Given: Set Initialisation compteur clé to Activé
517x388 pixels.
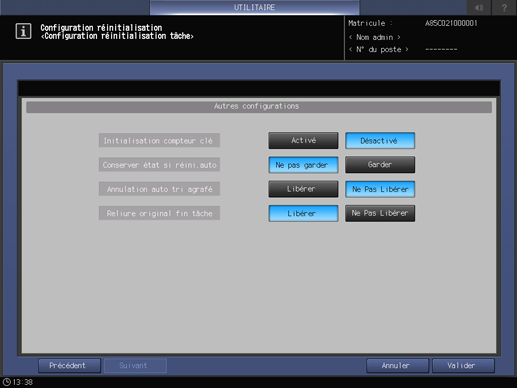Looking at the screenshot, I should pyautogui.click(x=303, y=141).
